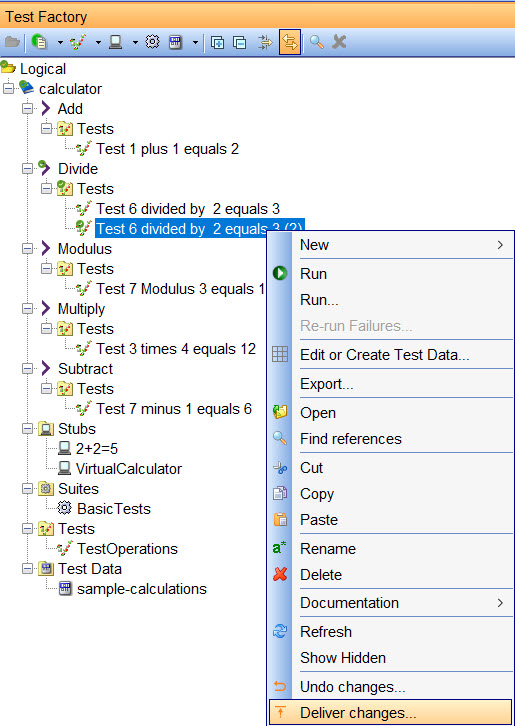Select the TestOperations test
Image resolution: width=515 pixels, height=726 pixels.
pos(127,549)
